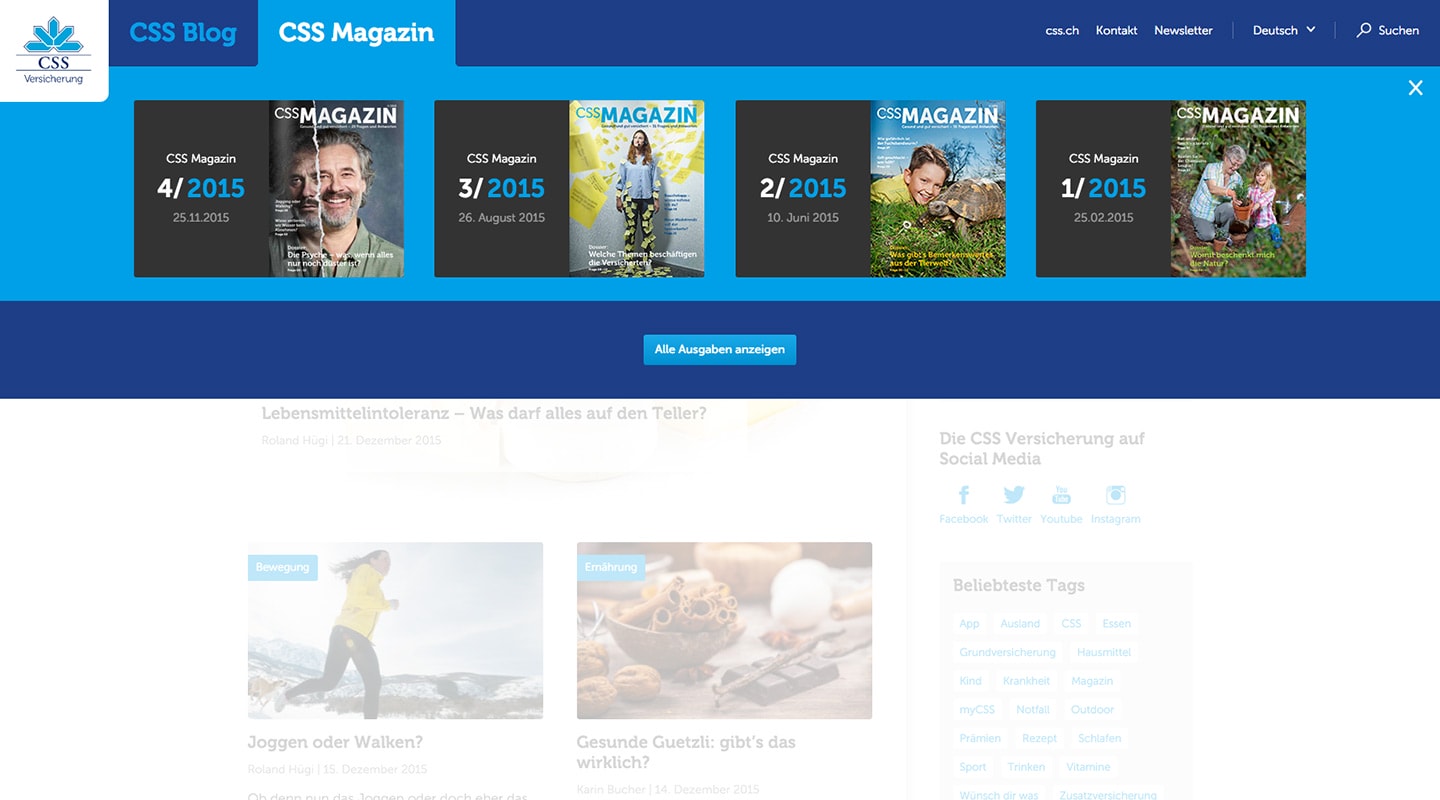Go to the Newsletter page
This screenshot has height=800, width=1440.
pos(1183,30)
